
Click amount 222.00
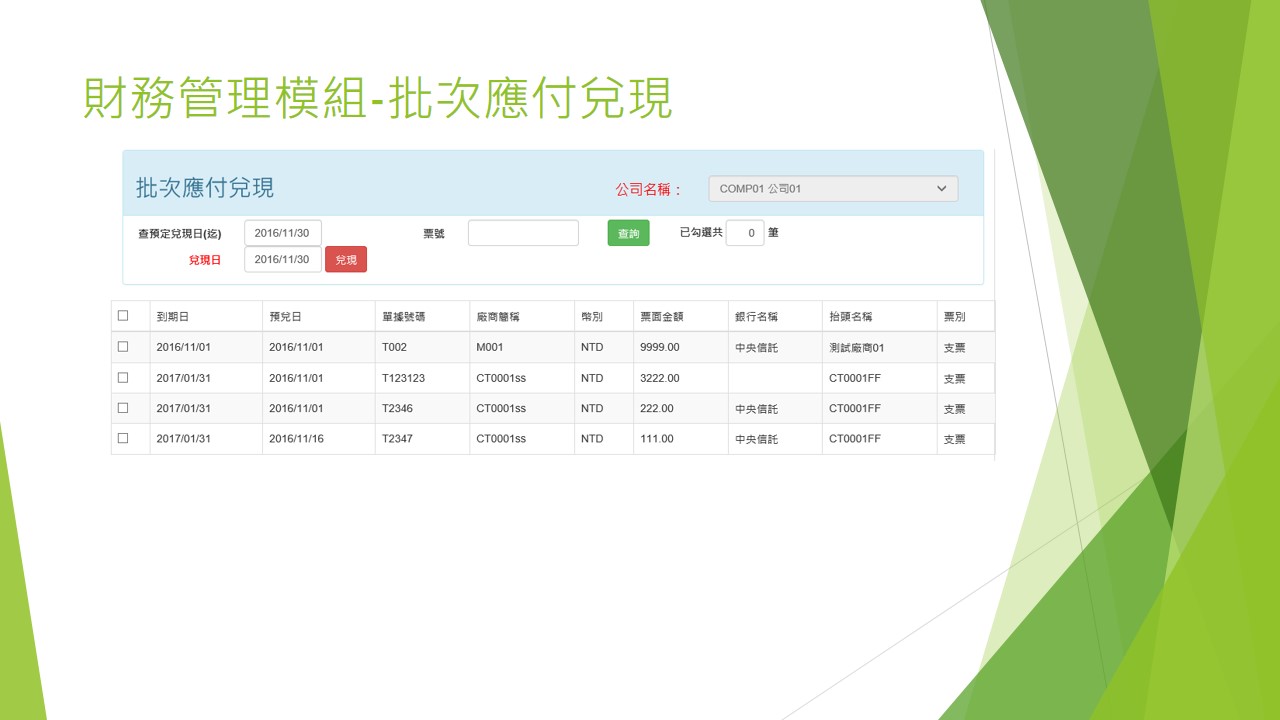point(657,408)
